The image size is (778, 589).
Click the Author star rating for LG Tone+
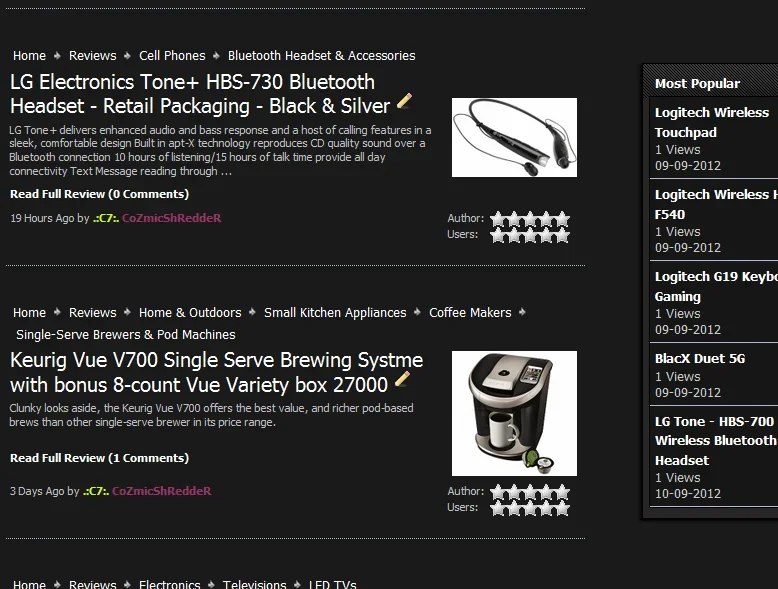(x=530, y=218)
